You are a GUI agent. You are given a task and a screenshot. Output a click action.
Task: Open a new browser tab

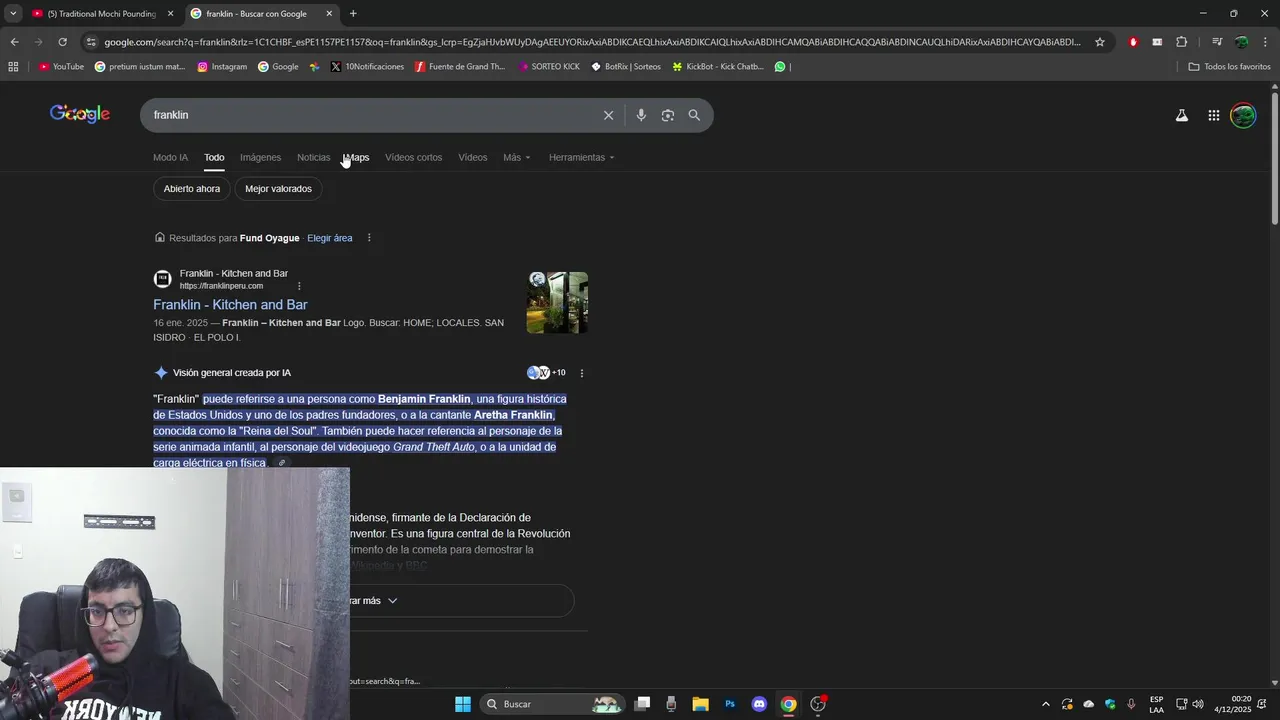(353, 14)
